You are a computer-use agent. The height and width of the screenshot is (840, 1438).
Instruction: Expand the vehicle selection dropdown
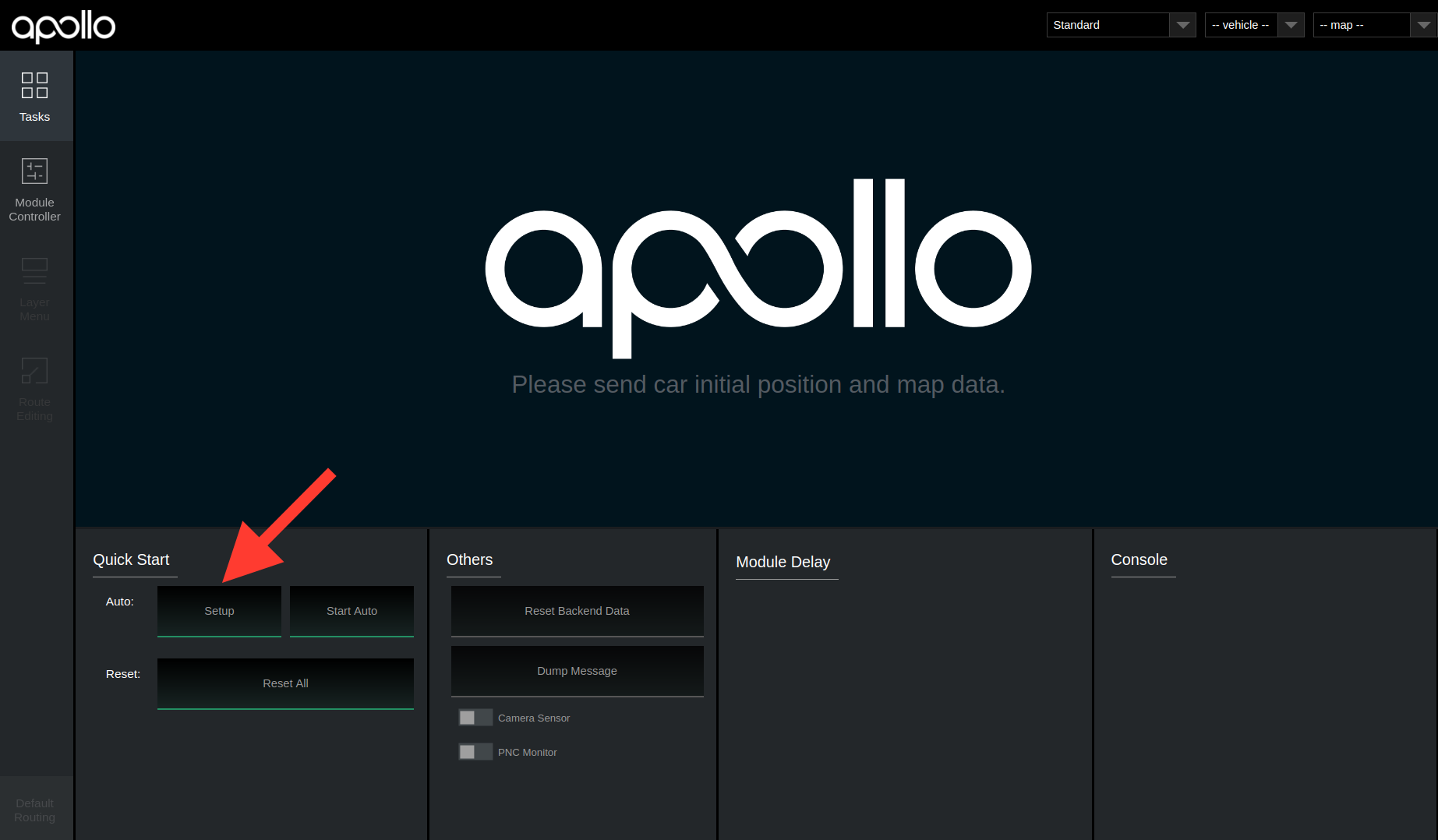[1253, 25]
